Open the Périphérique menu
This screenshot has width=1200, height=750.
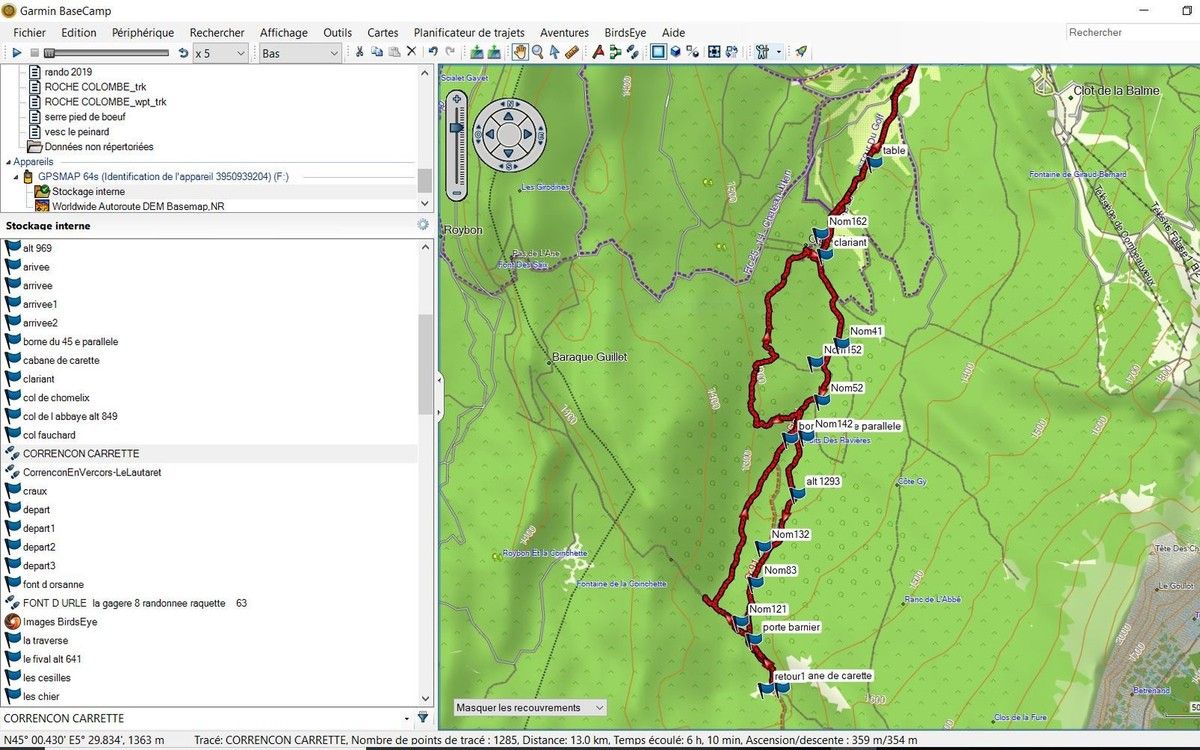[143, 33]
